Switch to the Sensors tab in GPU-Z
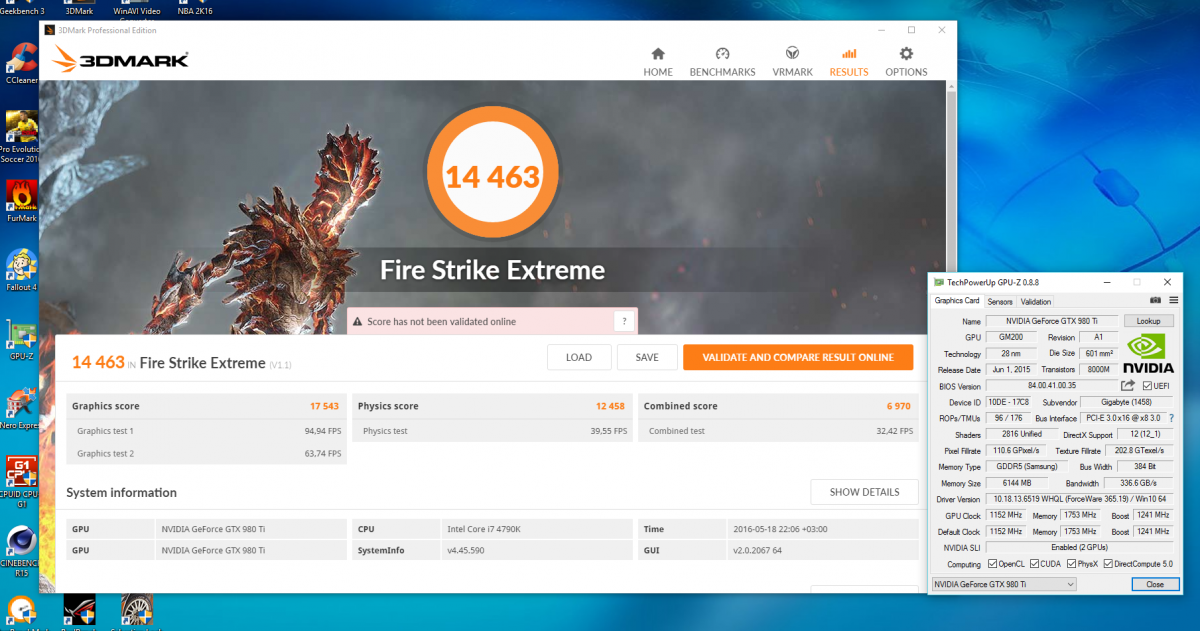This screenshot has height=631, width=1200. (1000, 301)
